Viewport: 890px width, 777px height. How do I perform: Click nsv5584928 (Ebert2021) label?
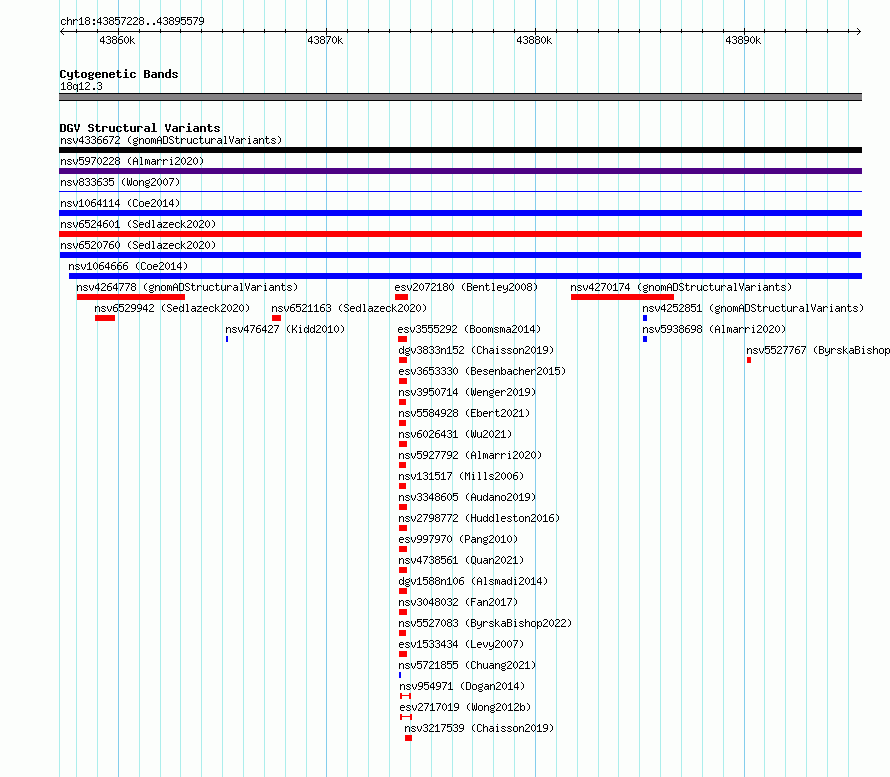point(464,413)
